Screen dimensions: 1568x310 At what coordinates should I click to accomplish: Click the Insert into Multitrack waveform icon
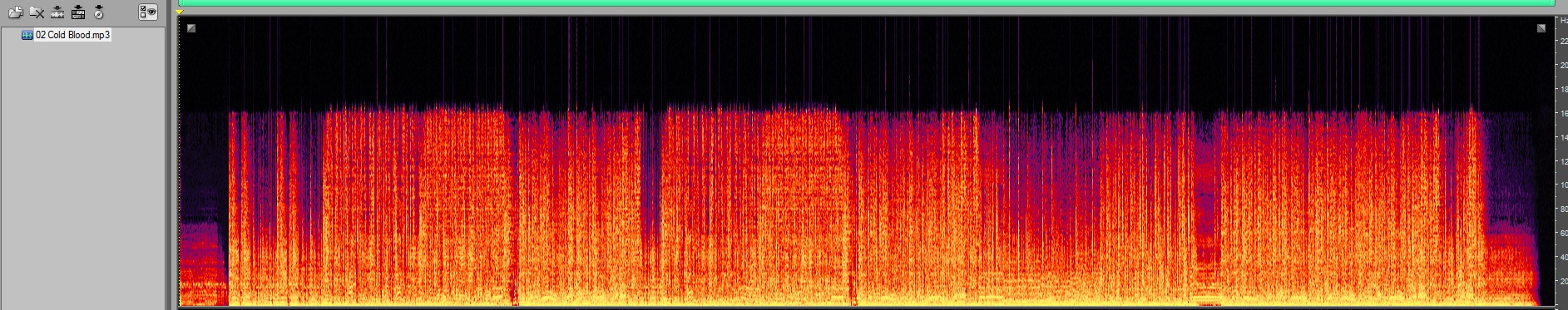pos(57,12)
